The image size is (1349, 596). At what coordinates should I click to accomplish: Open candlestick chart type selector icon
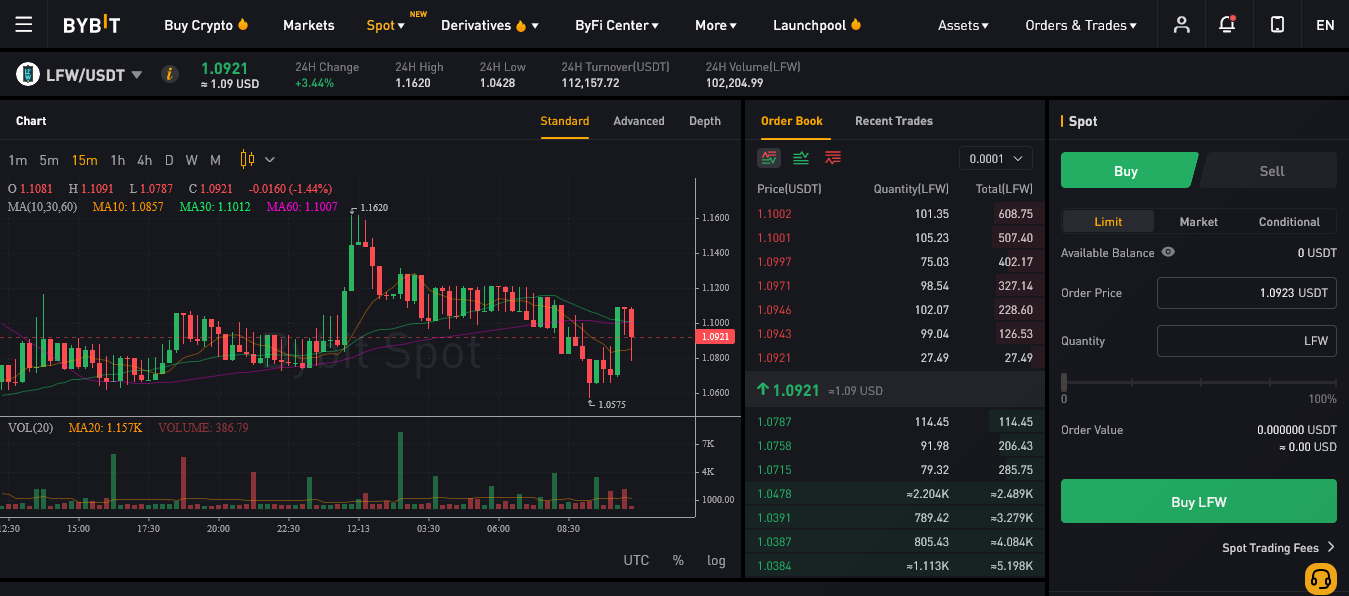coord(248,159)
